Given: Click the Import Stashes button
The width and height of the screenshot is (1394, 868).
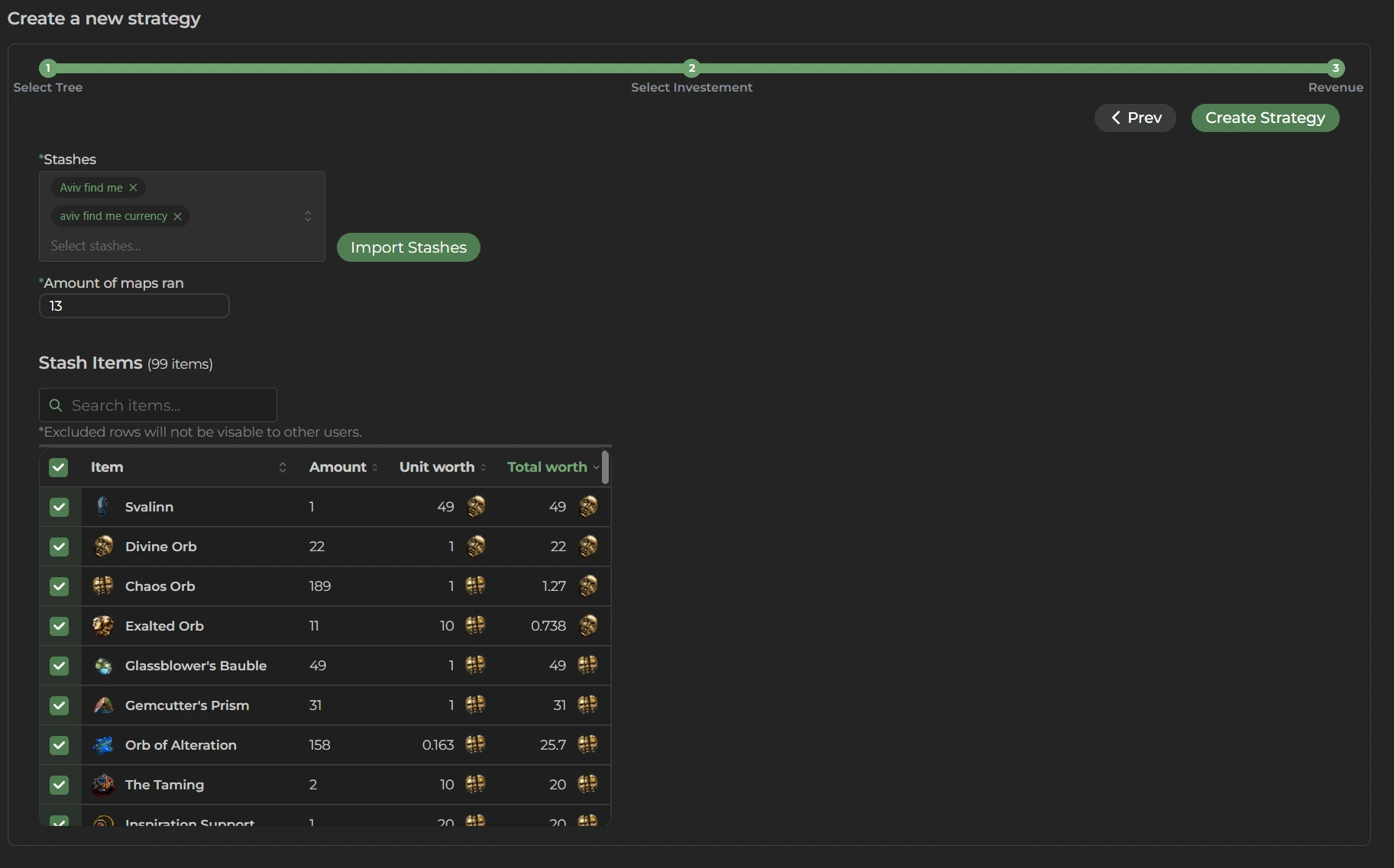Looking at the screenshot, I should pyautogui.click(x=408, y=247).
